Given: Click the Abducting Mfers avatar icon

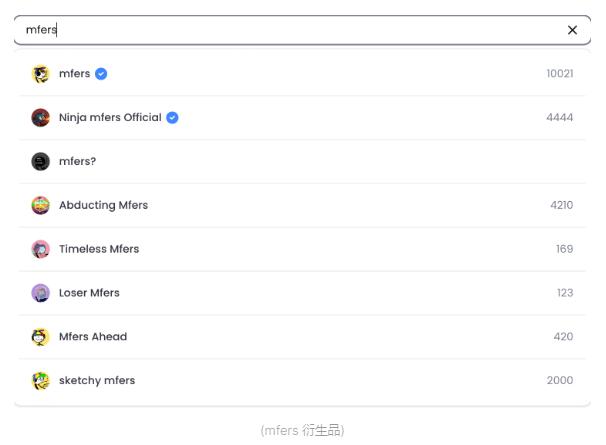Looking at the screenshot, I should (x=40, y=205).
